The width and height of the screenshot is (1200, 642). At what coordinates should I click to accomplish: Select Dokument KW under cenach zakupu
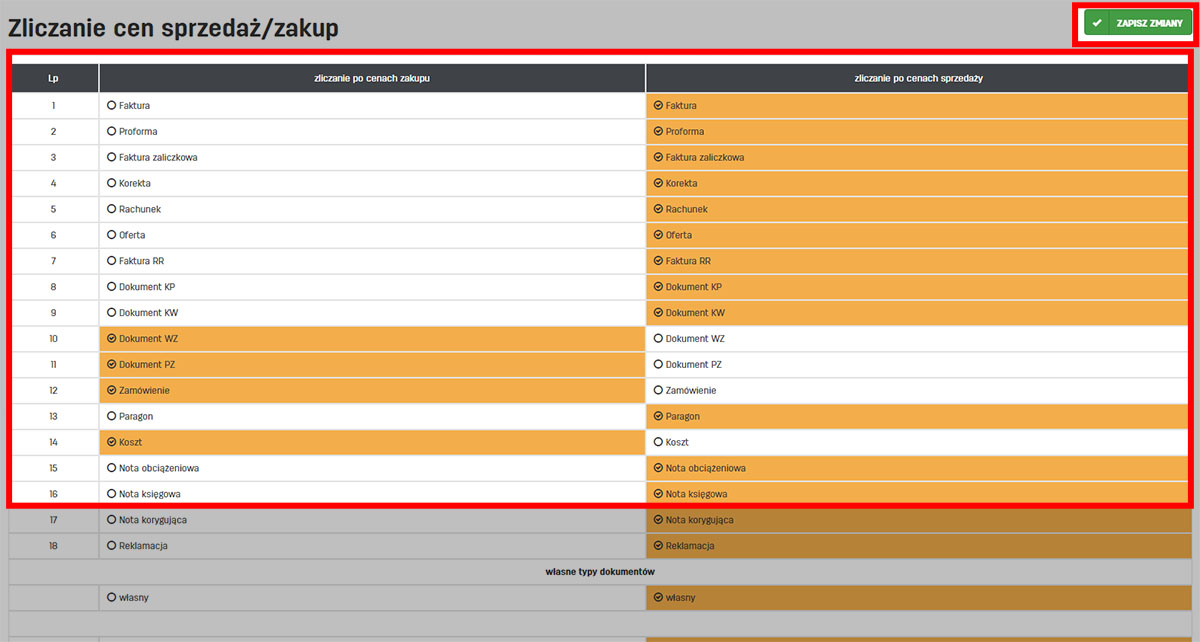click(112, 313)
